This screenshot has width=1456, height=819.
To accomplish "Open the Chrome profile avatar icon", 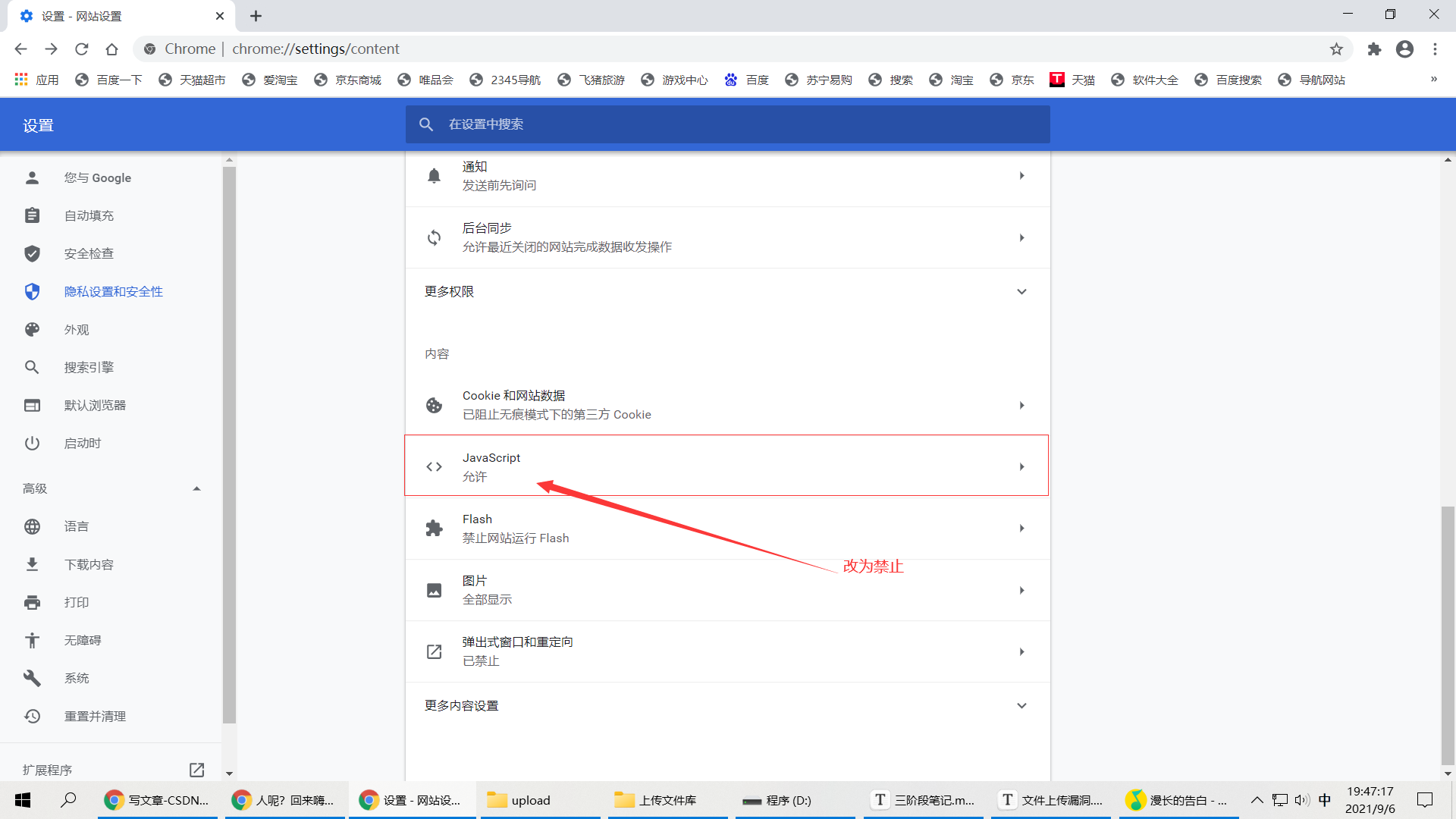I will (1404, 49).
